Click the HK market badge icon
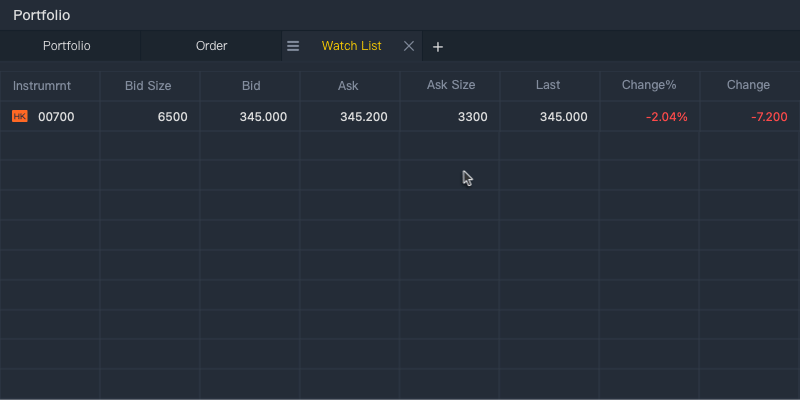 click(19, 116)
